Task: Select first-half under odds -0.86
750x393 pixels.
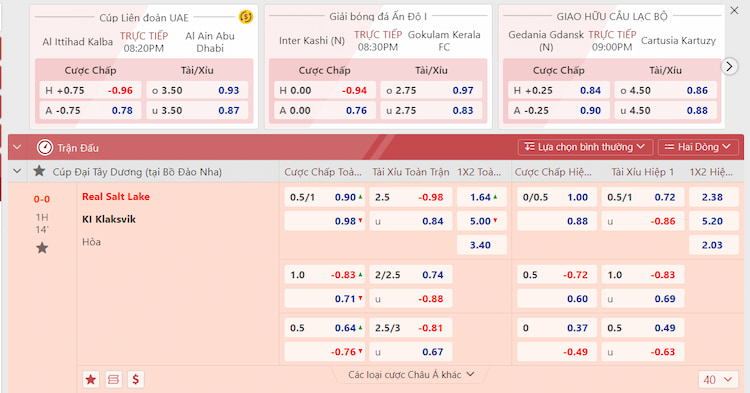Action: pyautogui.click(x=643, y=221)
